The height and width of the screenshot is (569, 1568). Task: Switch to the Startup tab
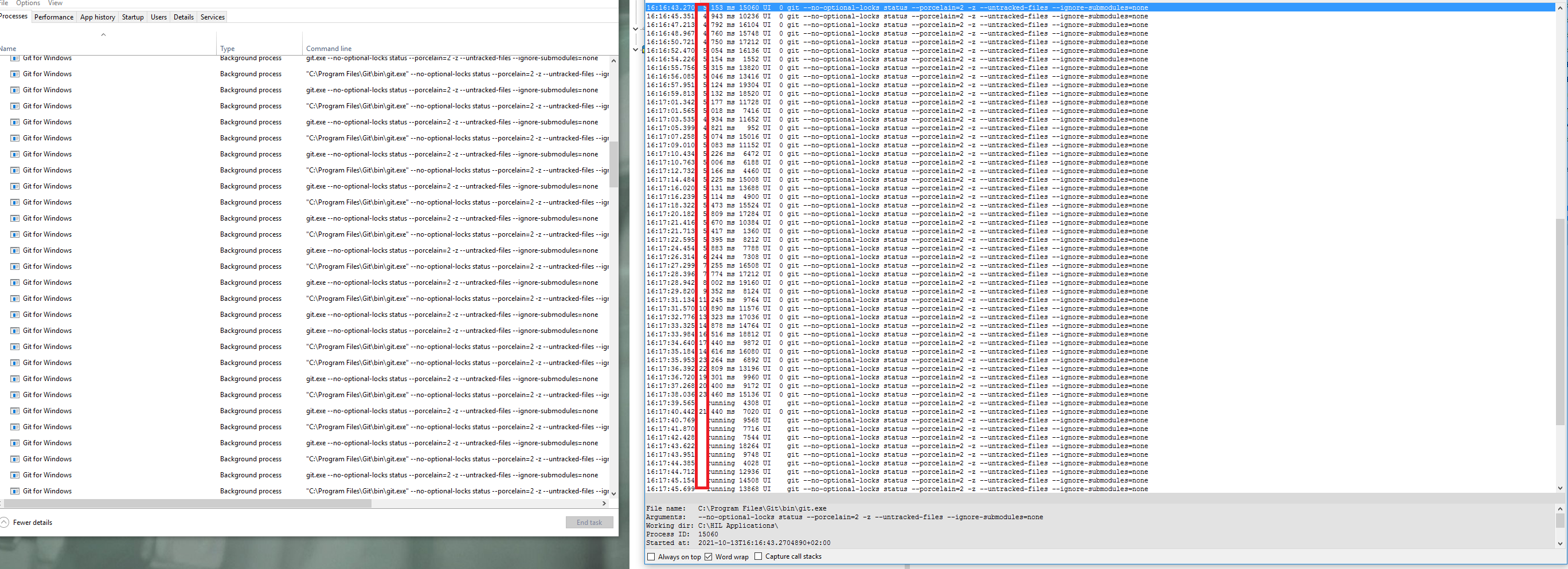[x=132, y=17]
